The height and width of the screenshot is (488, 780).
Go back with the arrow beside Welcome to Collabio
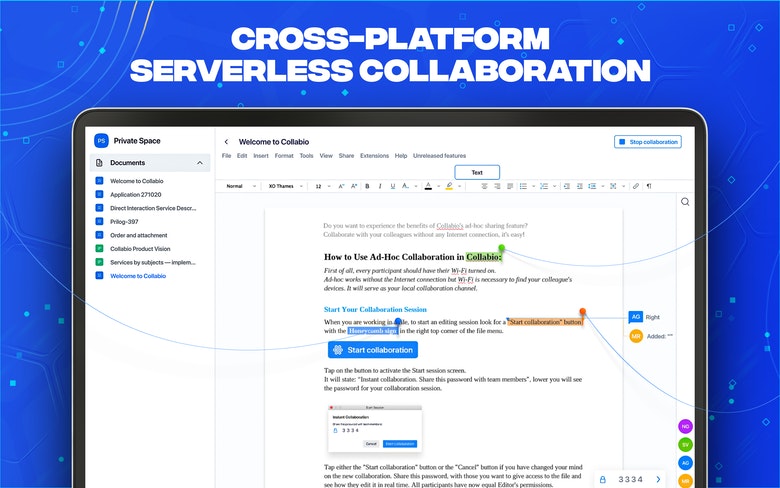[226, 142]
